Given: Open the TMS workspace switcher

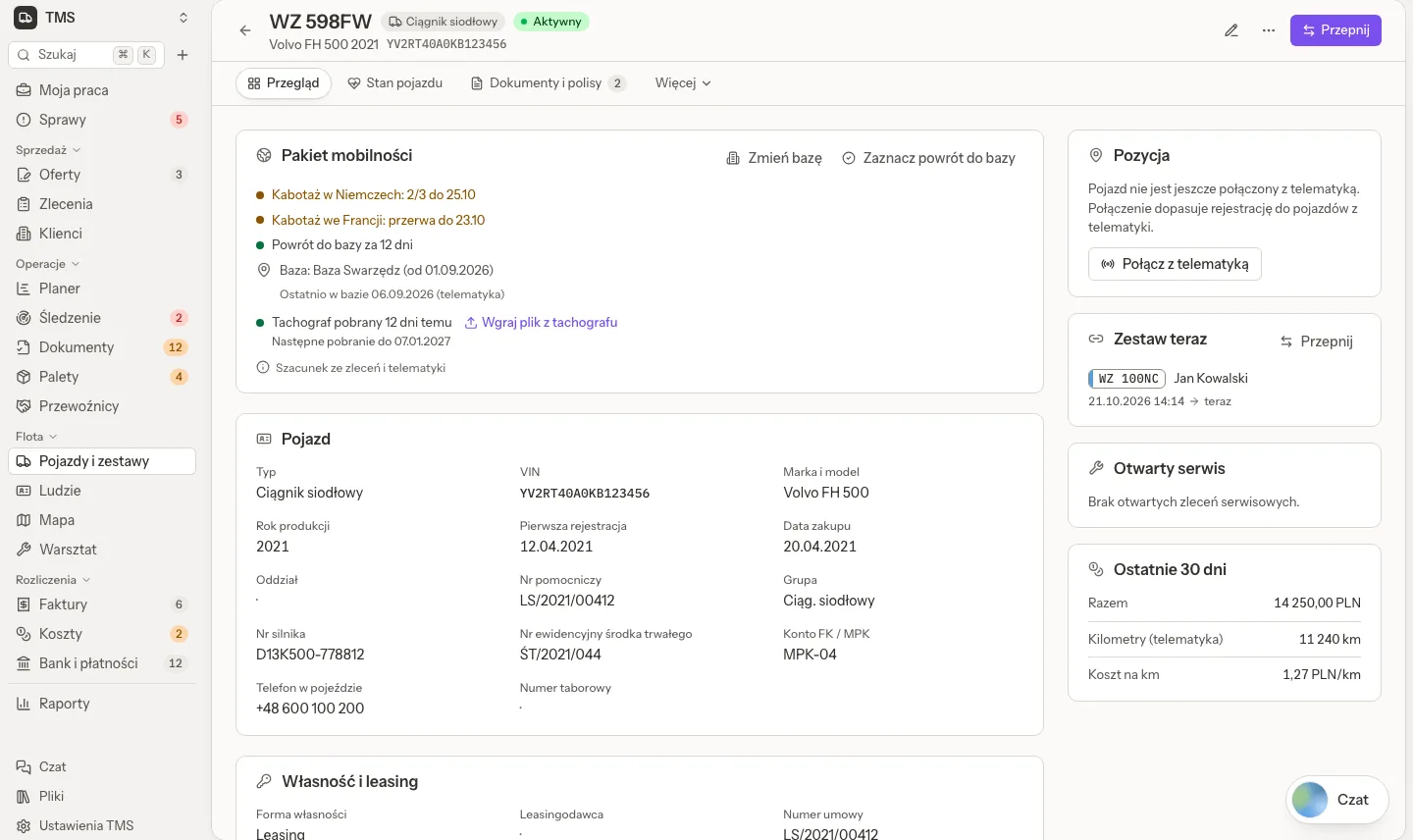Looking at the screenshot, I should (x=102, y=18).
